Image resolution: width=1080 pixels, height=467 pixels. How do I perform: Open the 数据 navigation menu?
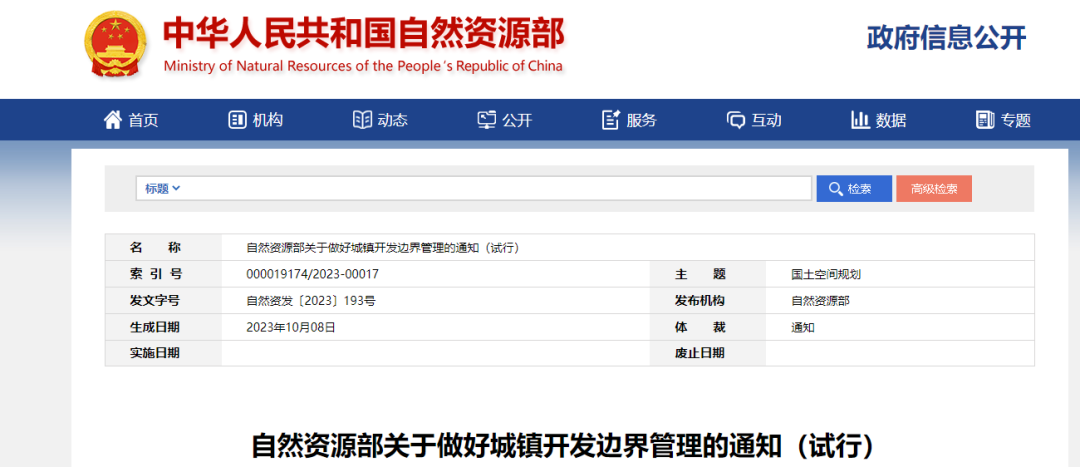coord(891,120)
